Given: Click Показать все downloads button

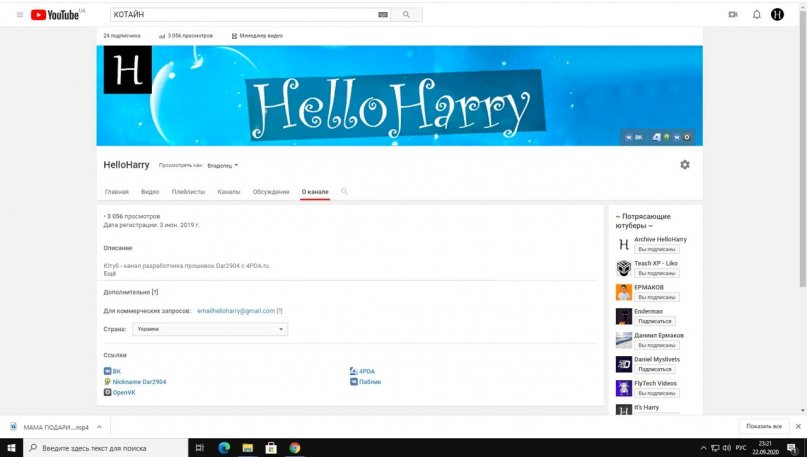Looking at the screenshot, I should (764, 426).
